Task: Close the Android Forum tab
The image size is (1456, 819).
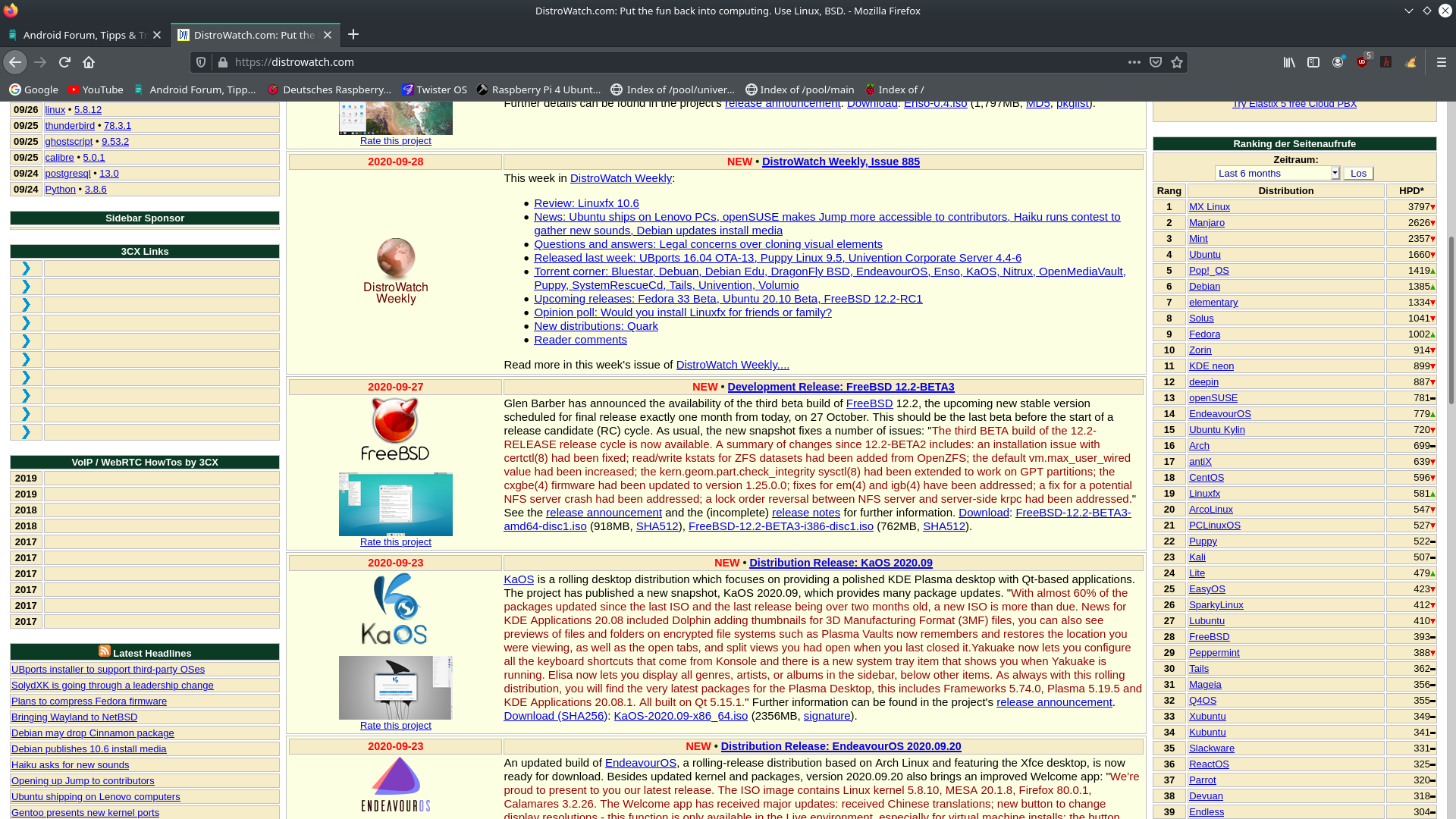Action: [x=157, y=35]
